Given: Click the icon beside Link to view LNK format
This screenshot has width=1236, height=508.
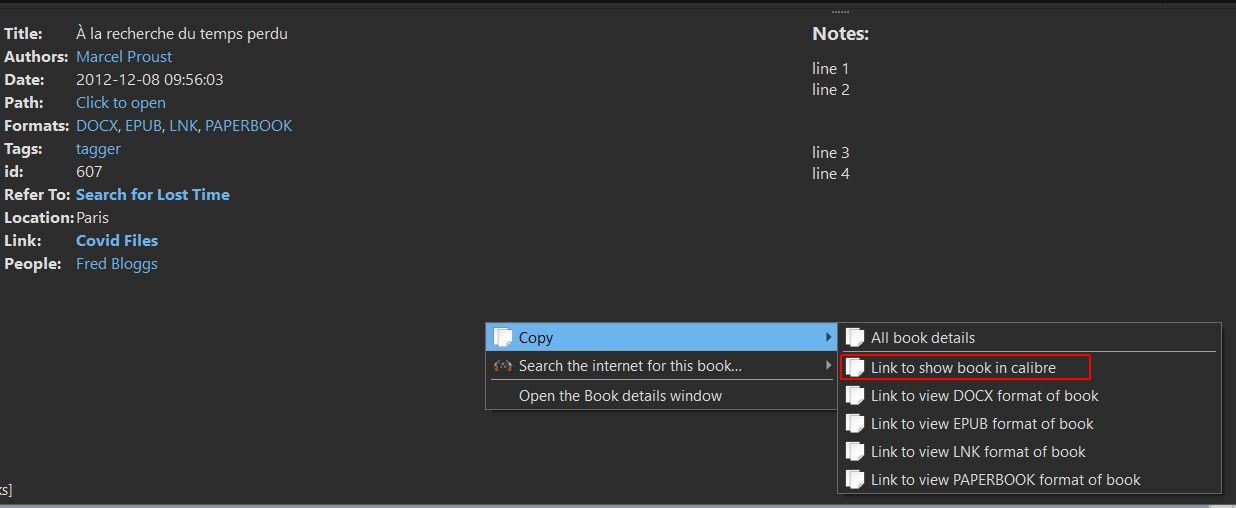Looking at the screenshot, I should (x=855, y=452).
